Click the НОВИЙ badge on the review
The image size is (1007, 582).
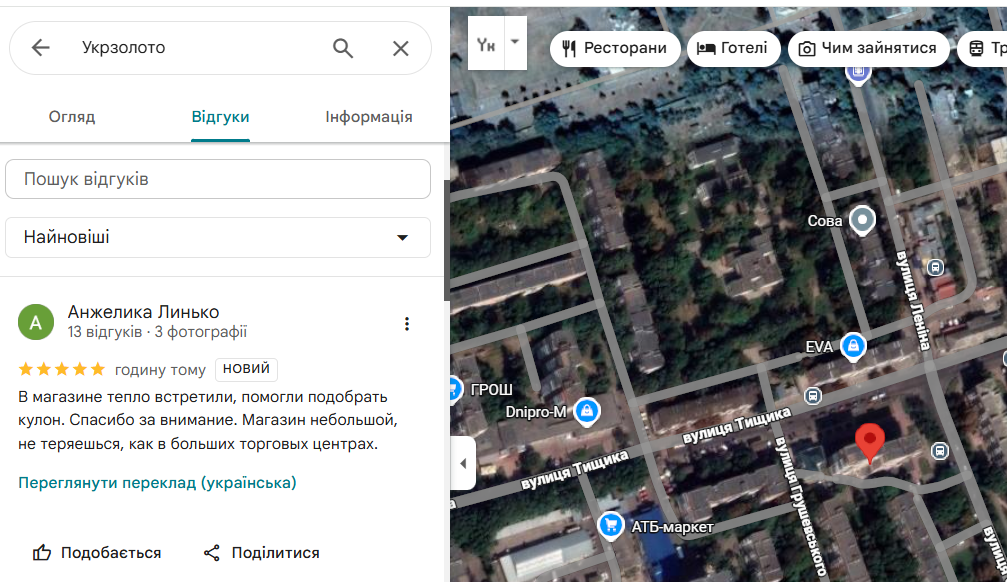(246, 369)
